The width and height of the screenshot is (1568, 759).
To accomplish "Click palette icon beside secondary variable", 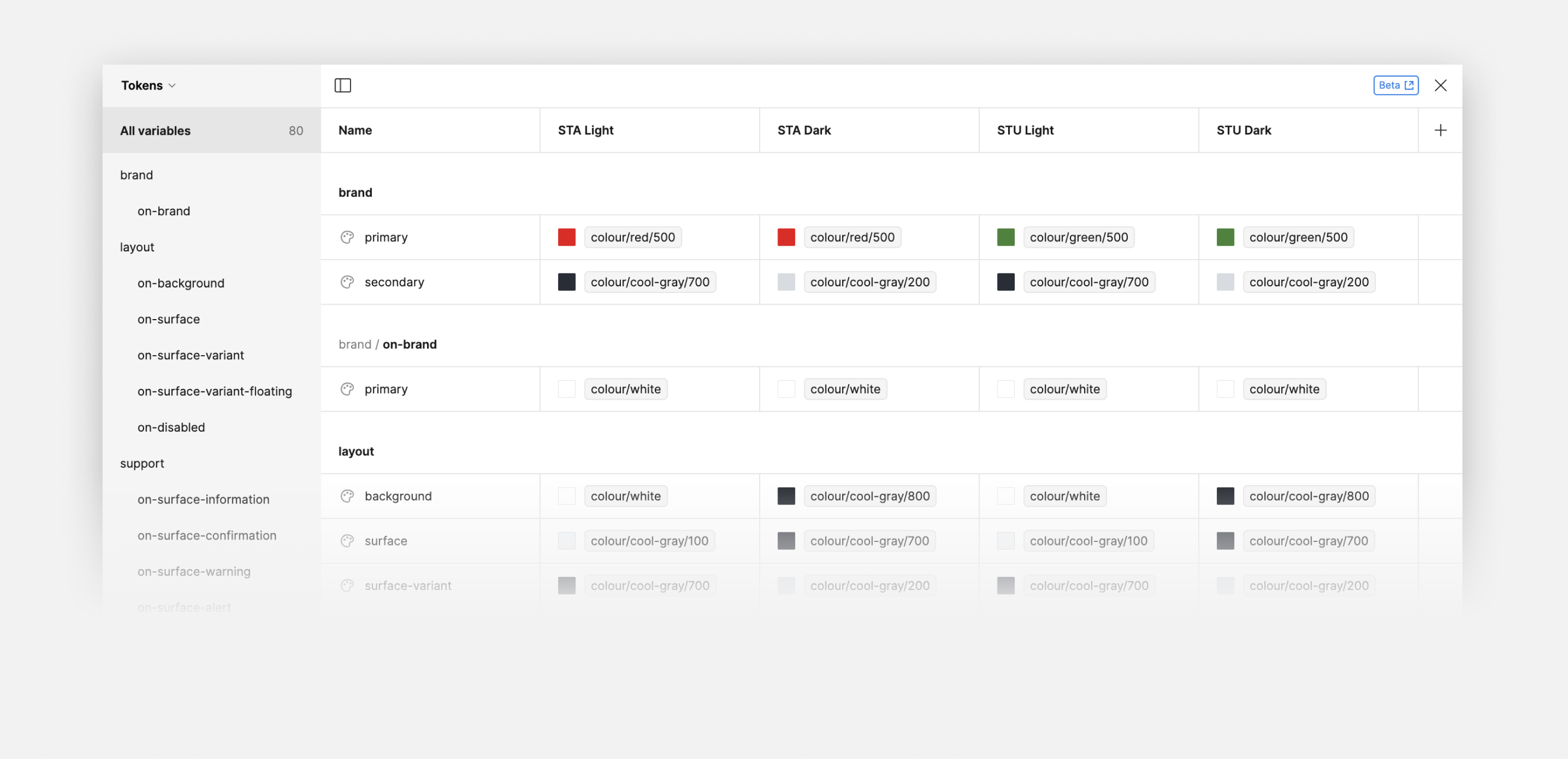I will click(347, 282).
